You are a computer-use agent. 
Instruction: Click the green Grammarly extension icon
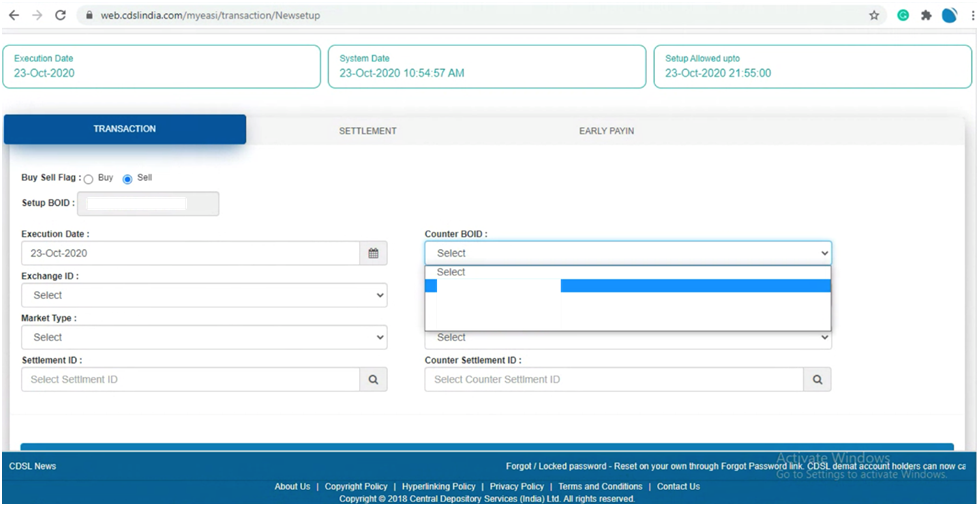click(x=903, y=16)
